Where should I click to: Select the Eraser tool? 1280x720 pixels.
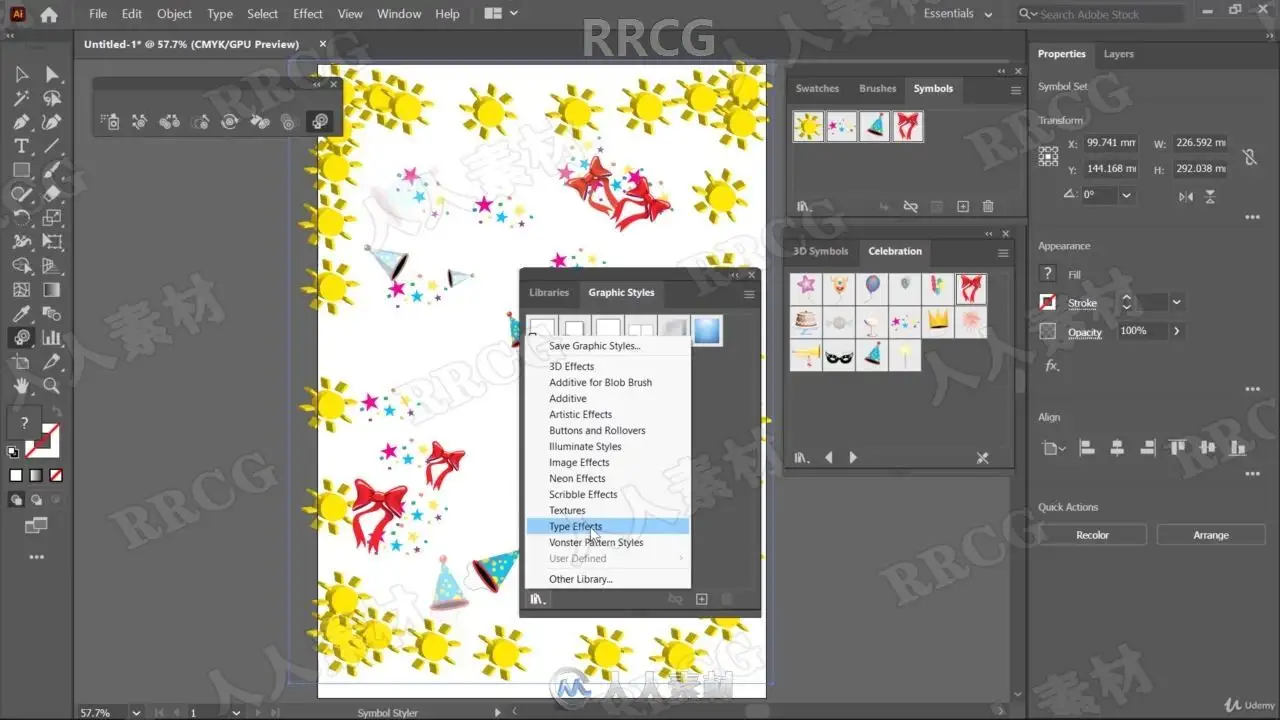(x=52, y=194)
